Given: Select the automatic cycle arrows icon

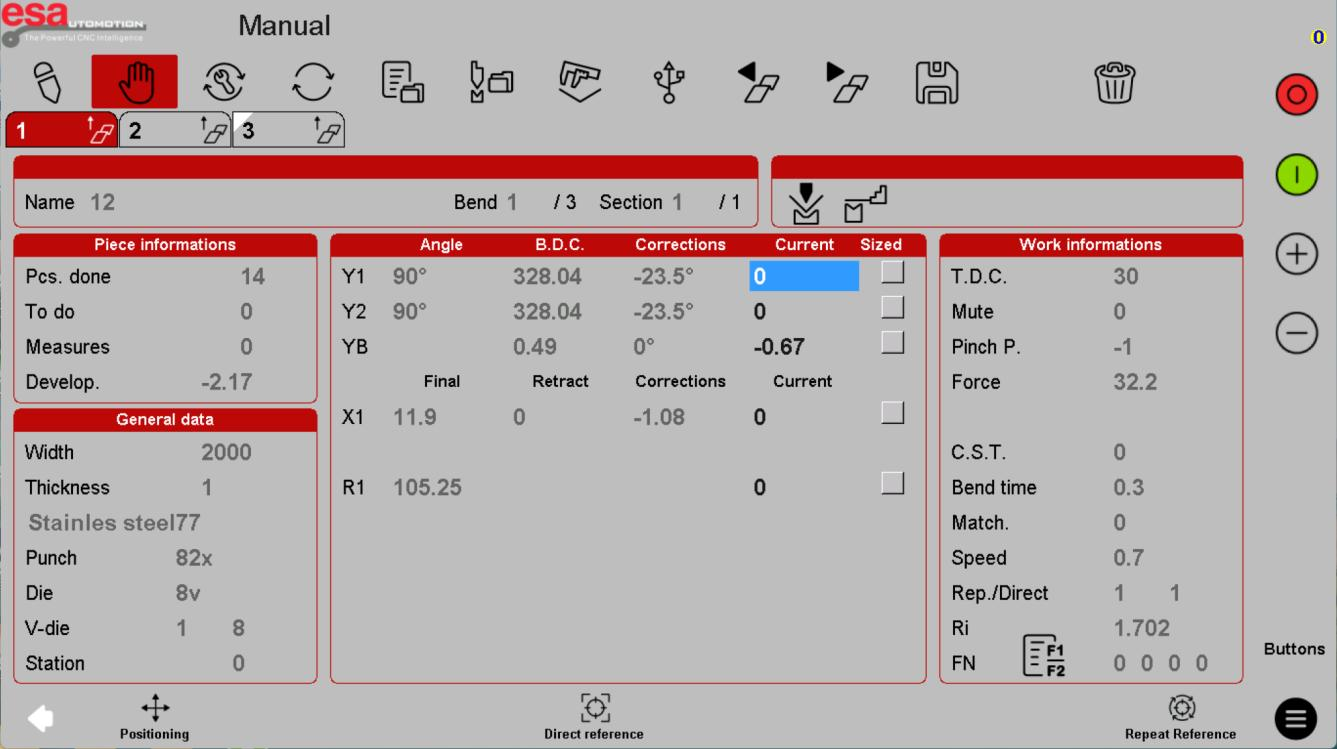Looking at the screenshot, I should pyautogui.click(x=313, y=82).
